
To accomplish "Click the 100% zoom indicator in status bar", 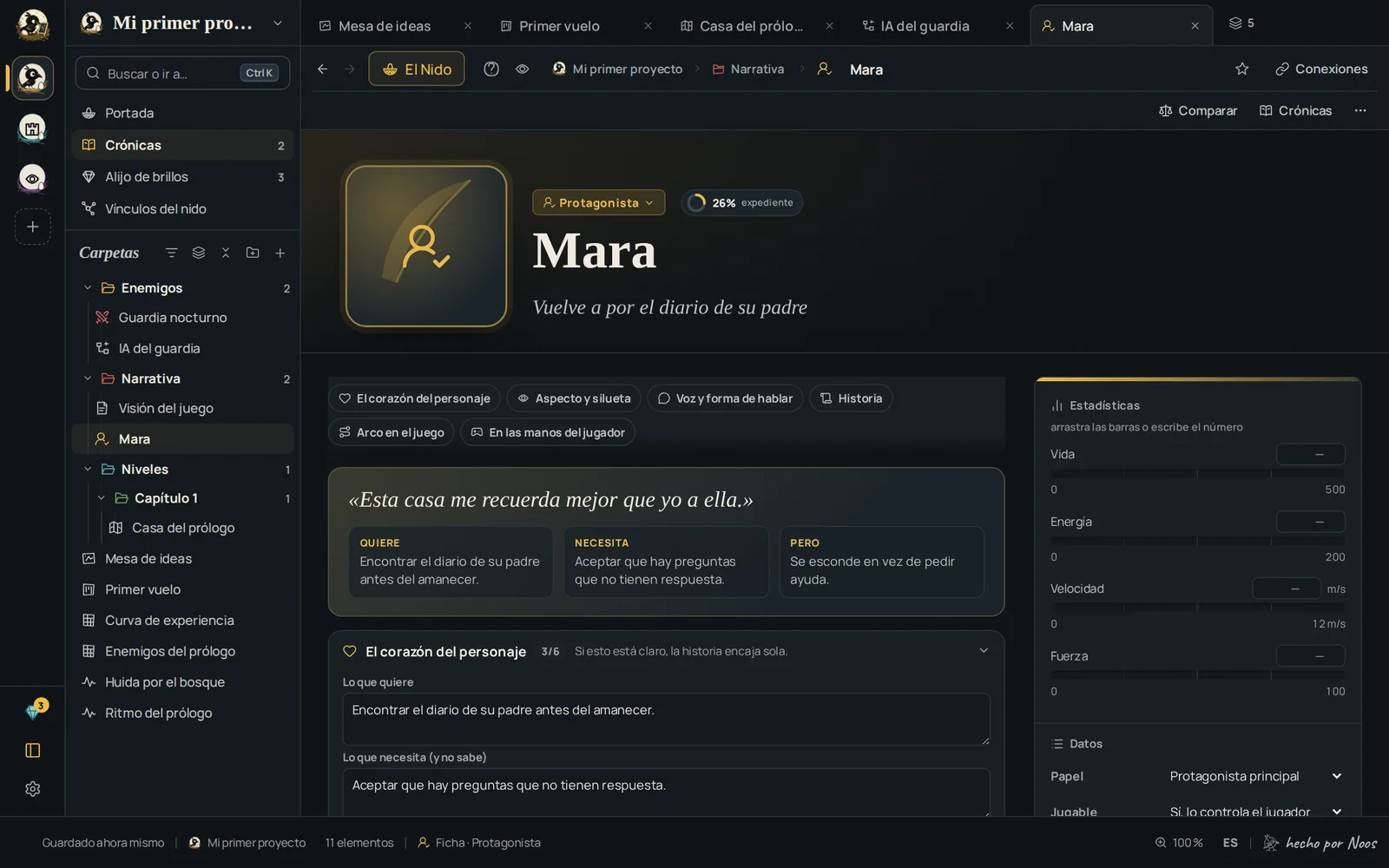I will 1179,843.
